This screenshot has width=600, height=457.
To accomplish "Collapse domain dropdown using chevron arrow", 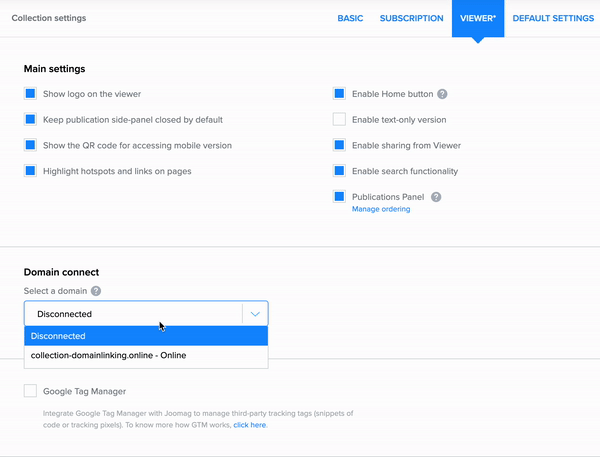I will 255,314.
